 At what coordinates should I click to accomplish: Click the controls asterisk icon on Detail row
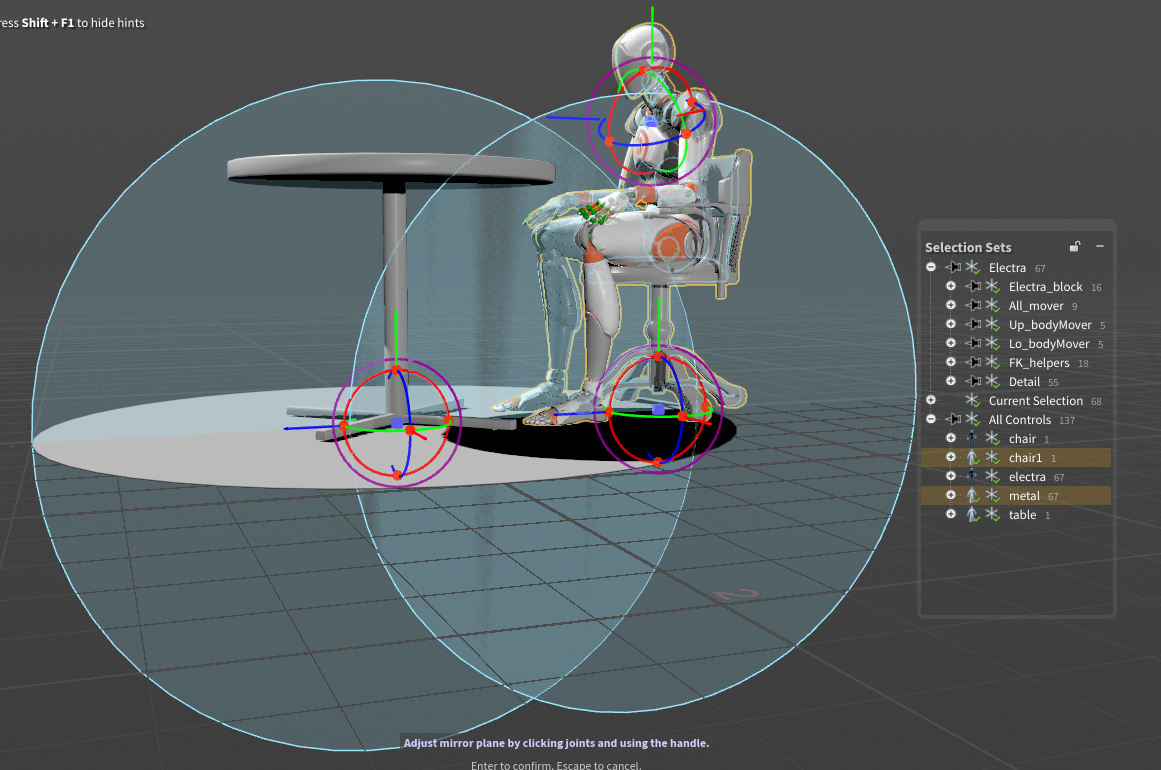pyautogui.click(x=993, y=381)
